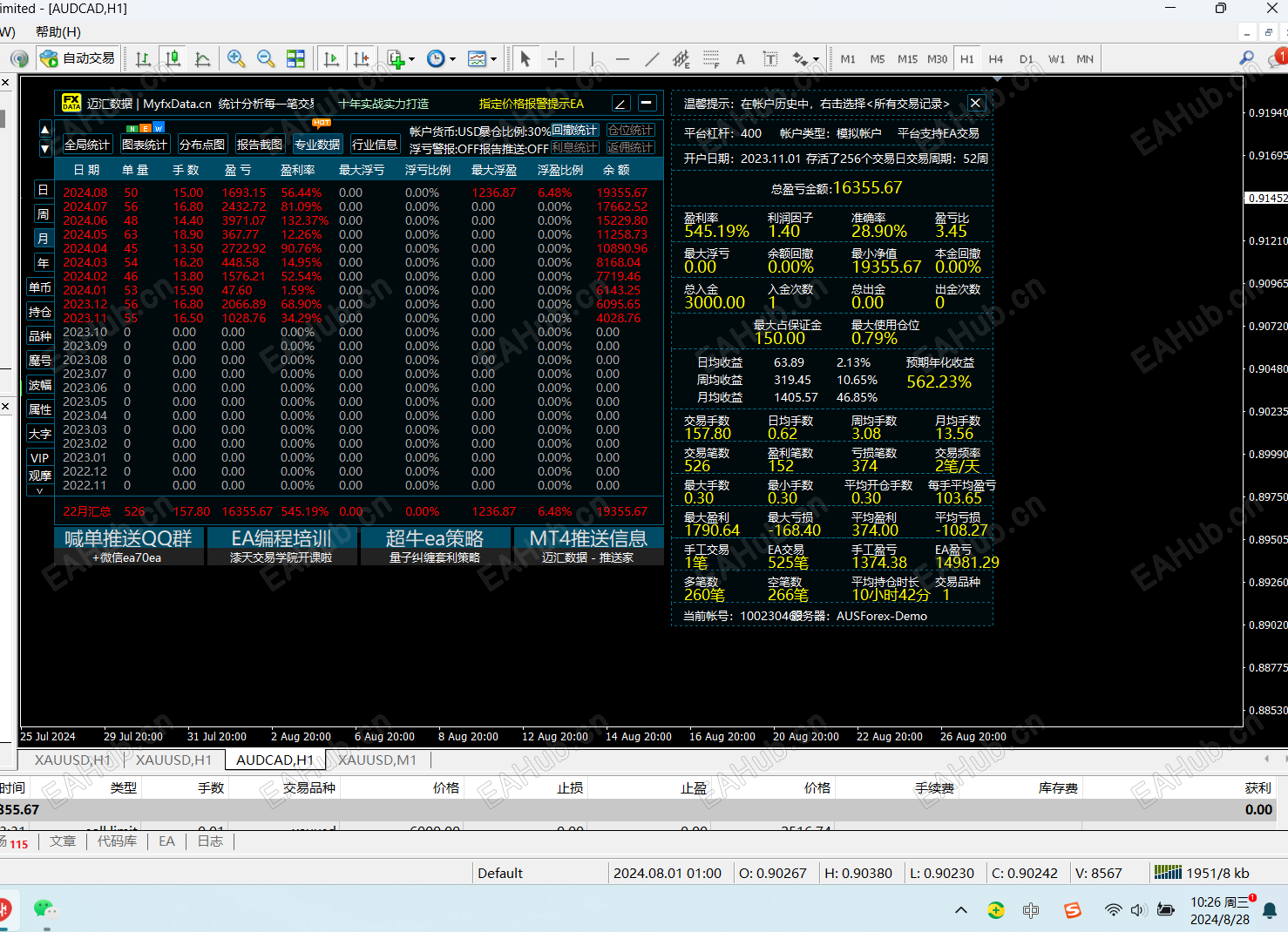Select the trendline drawing tool
This screenshot has height=932, width=1288.
click(x=652, y=58)
